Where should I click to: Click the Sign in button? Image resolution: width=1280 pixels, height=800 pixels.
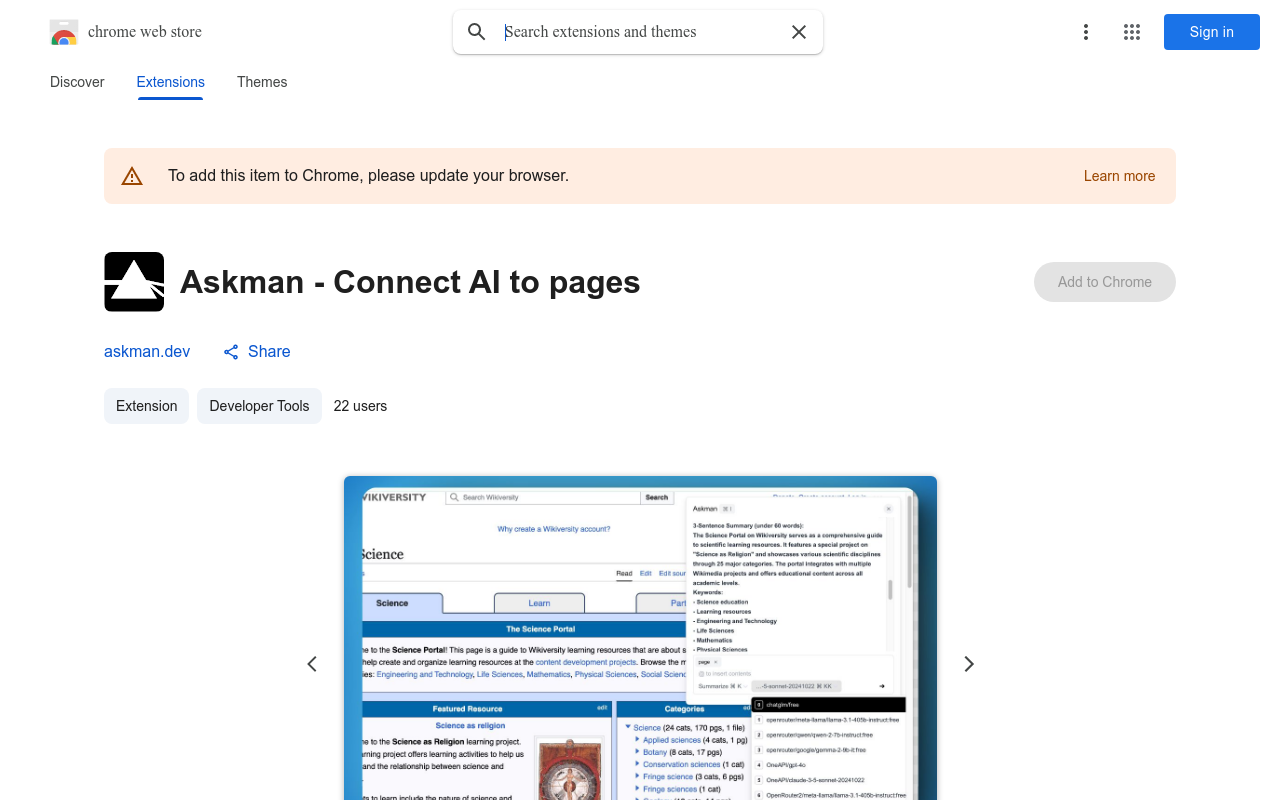pyautogui.click(x=1212, y=32)
